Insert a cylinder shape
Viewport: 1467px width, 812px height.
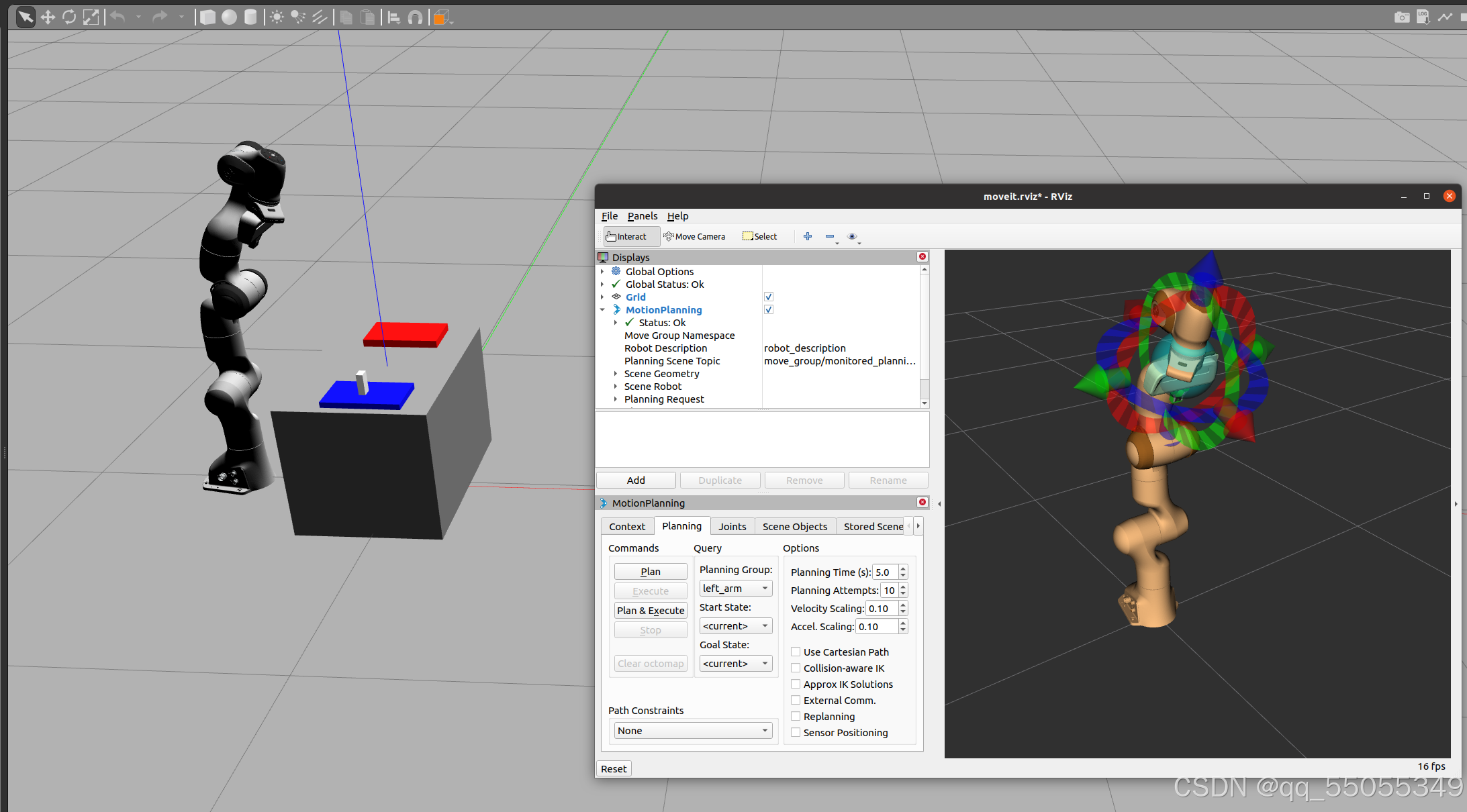tap(250, 17)
